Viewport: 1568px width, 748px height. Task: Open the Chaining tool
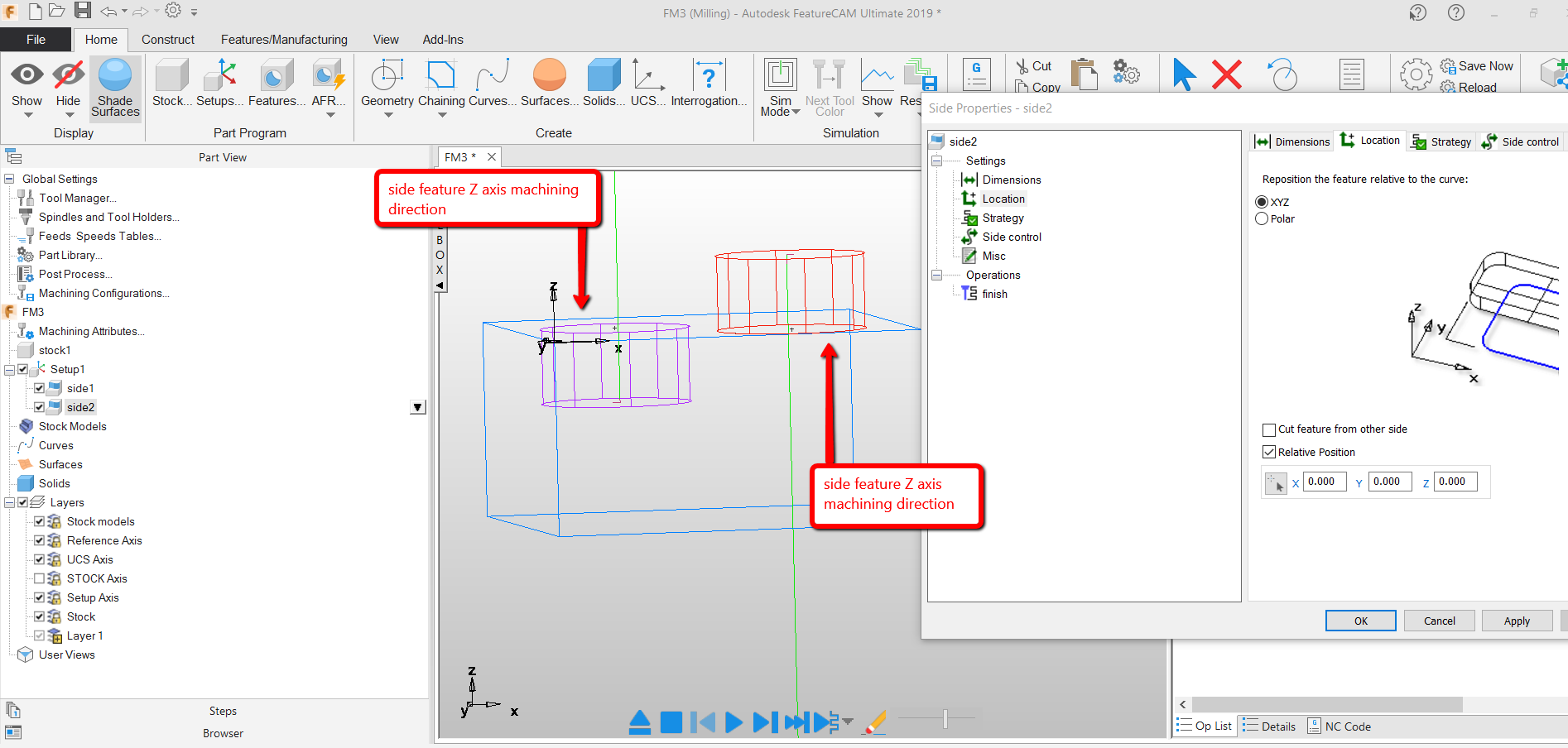tap(440, 83)
